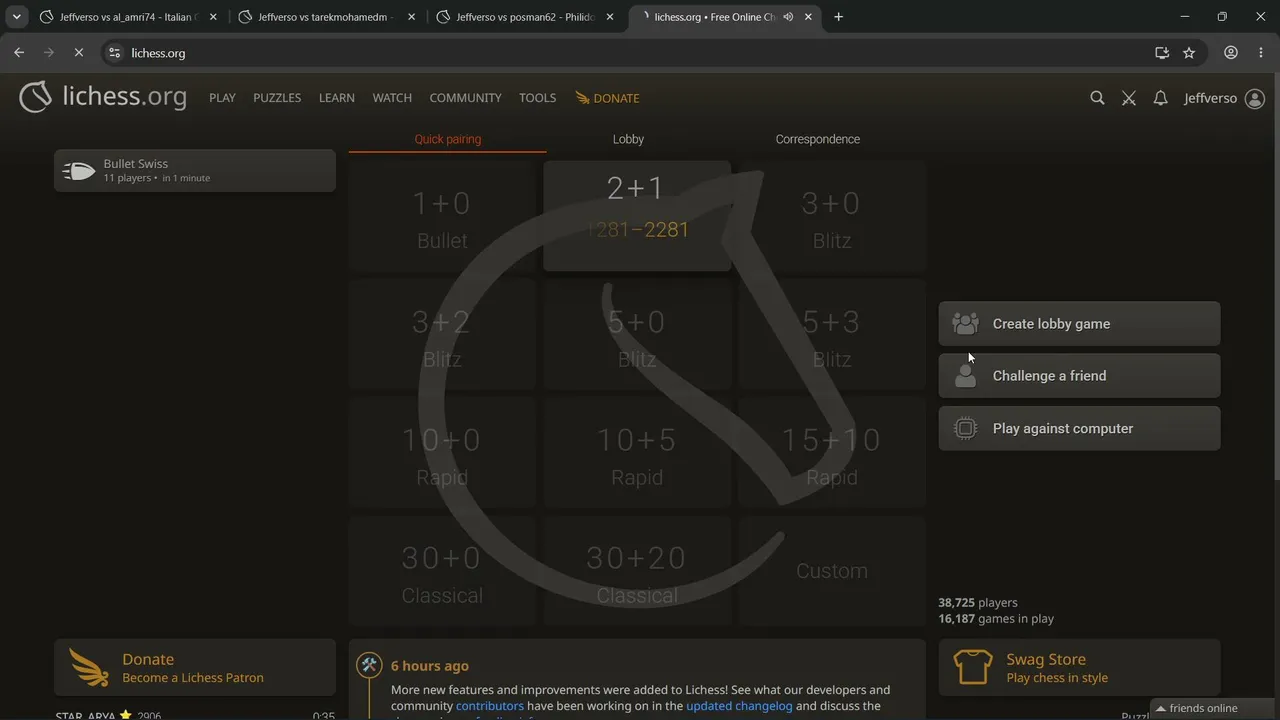Viewport: 1280px width, 720px height.
Task: Close the Jeffverso vs posman62 tab
Action: pyautogui.click(x=610, y=17)
